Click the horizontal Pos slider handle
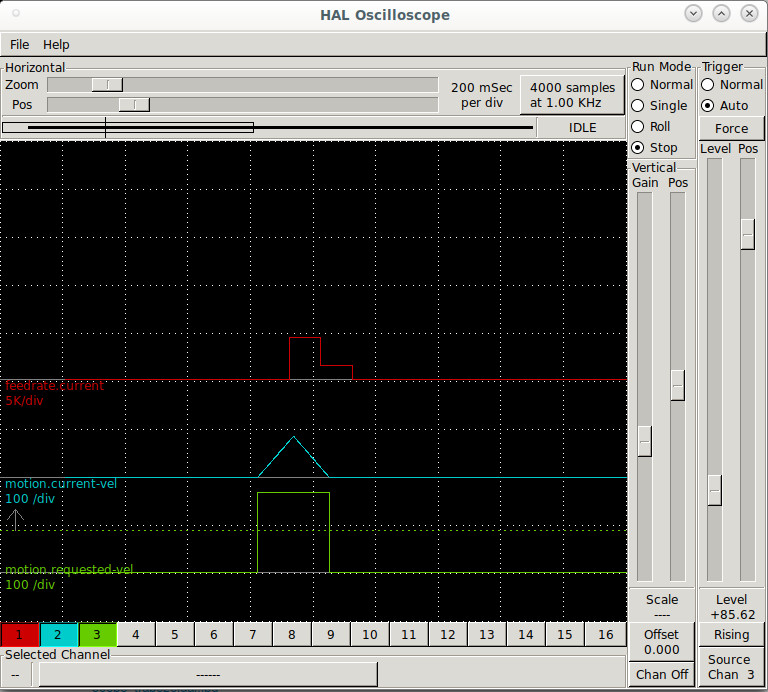Screen dimensions: 768x692 (x=134, y=105)
